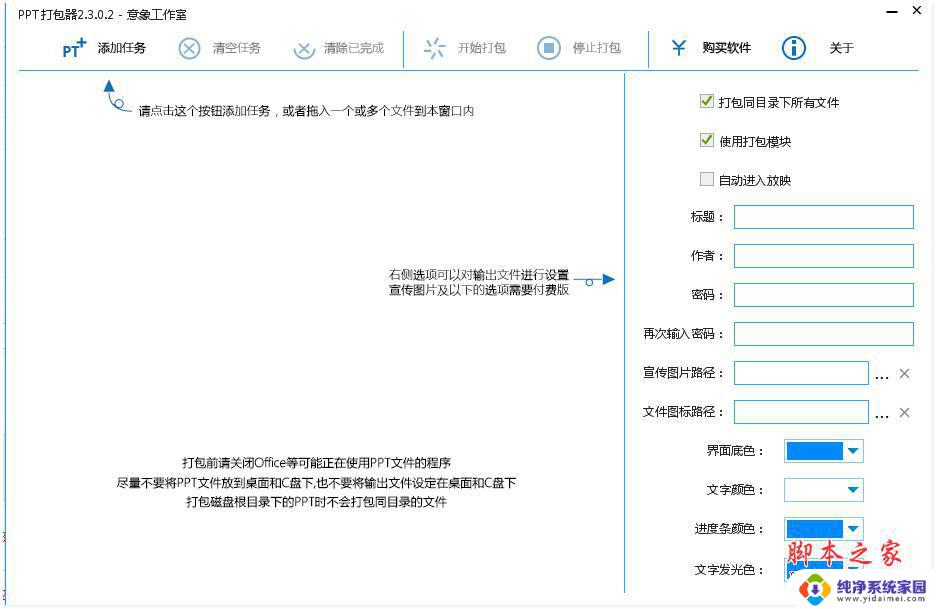Click the 开始打包 spinner icon
The image size is (936, 609).
point(435,48)
